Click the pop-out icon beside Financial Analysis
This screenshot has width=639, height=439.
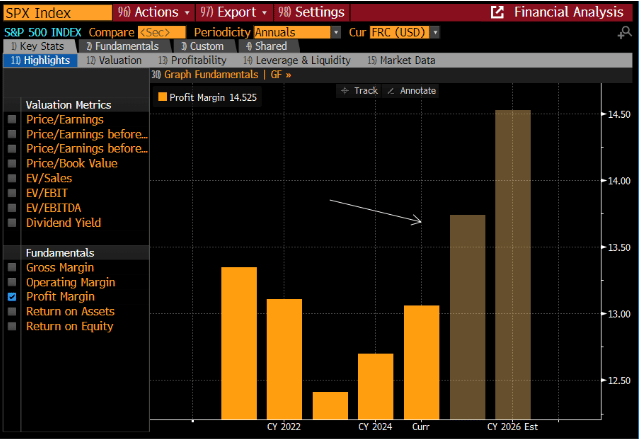(497, 12)
